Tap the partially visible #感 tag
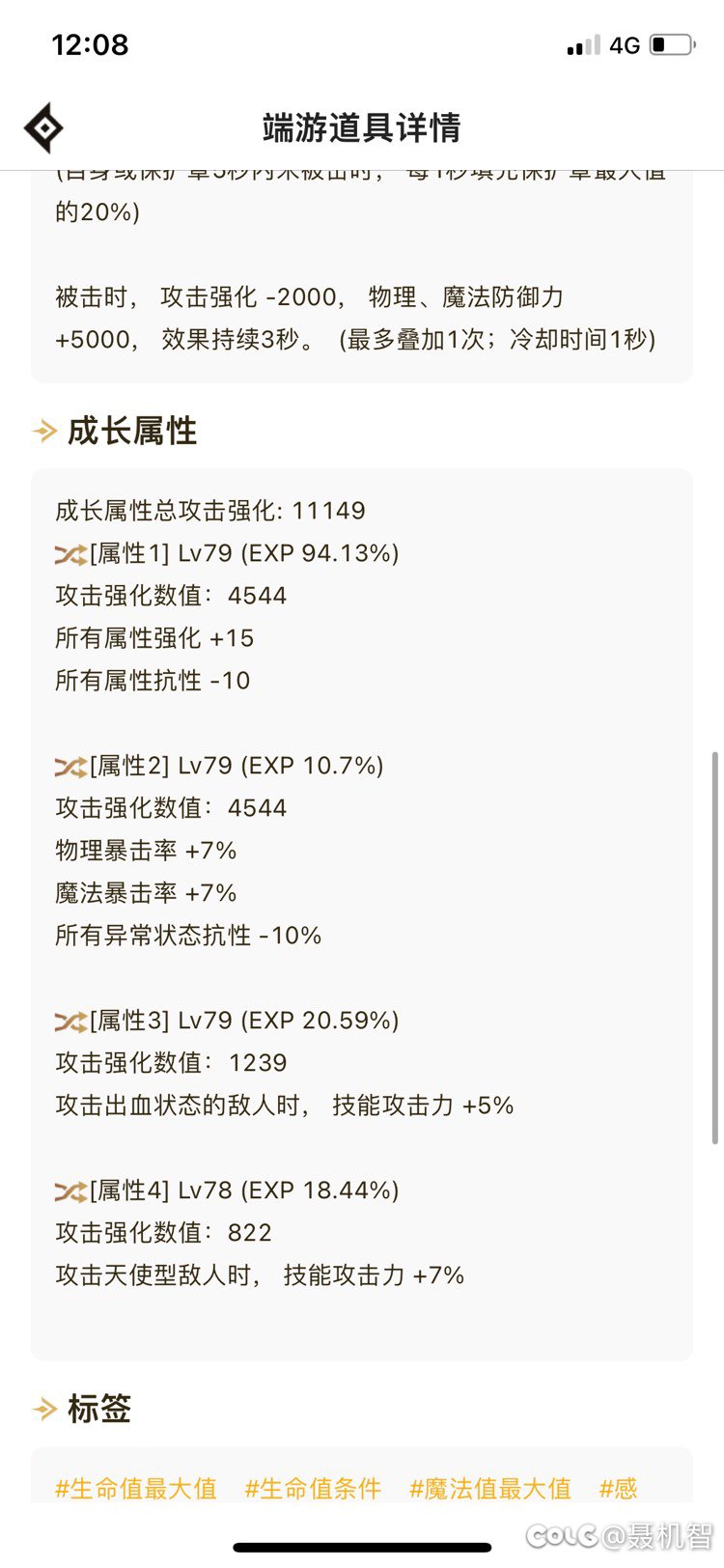Screen dimensions: 724x1568 point(618,1488)
